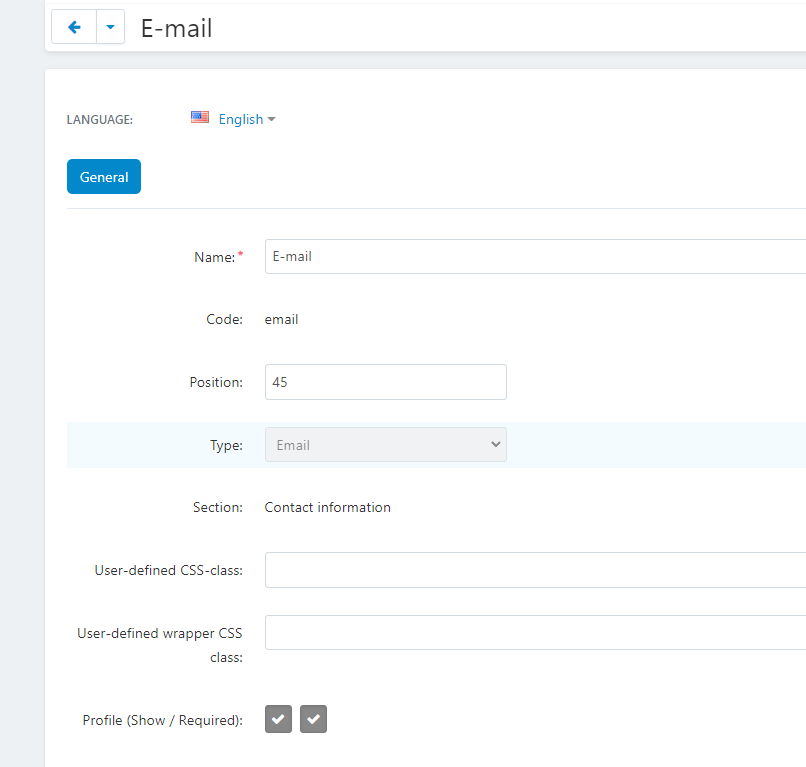Click the Name label with red asterisk
The width and height of the screenshot is (806, 767).
pyautogui.click(x=218, y=257)
